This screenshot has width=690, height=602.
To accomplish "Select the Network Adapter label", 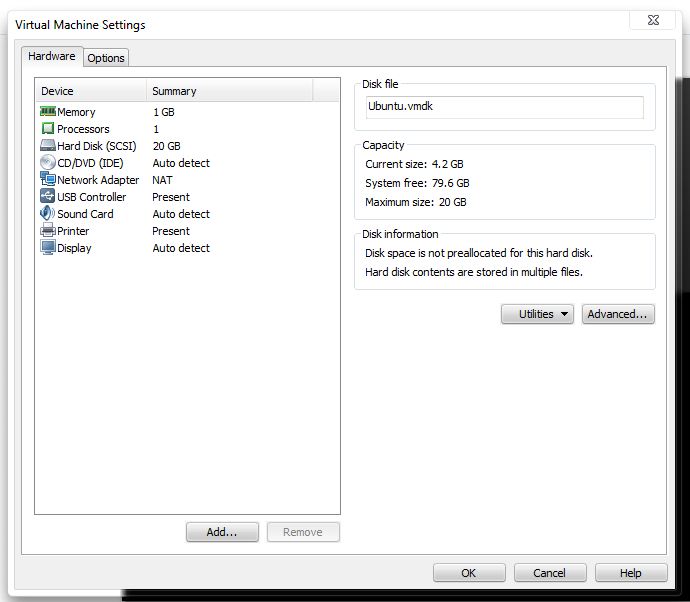I will pos(98,180).
